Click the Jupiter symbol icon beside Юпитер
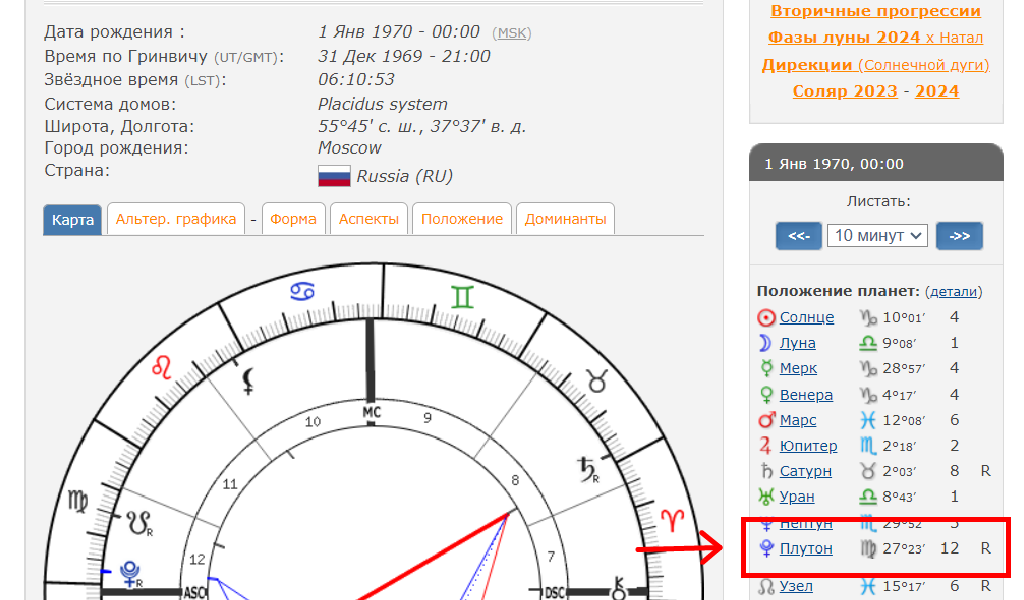The image size is (1024, 600). 765,446
